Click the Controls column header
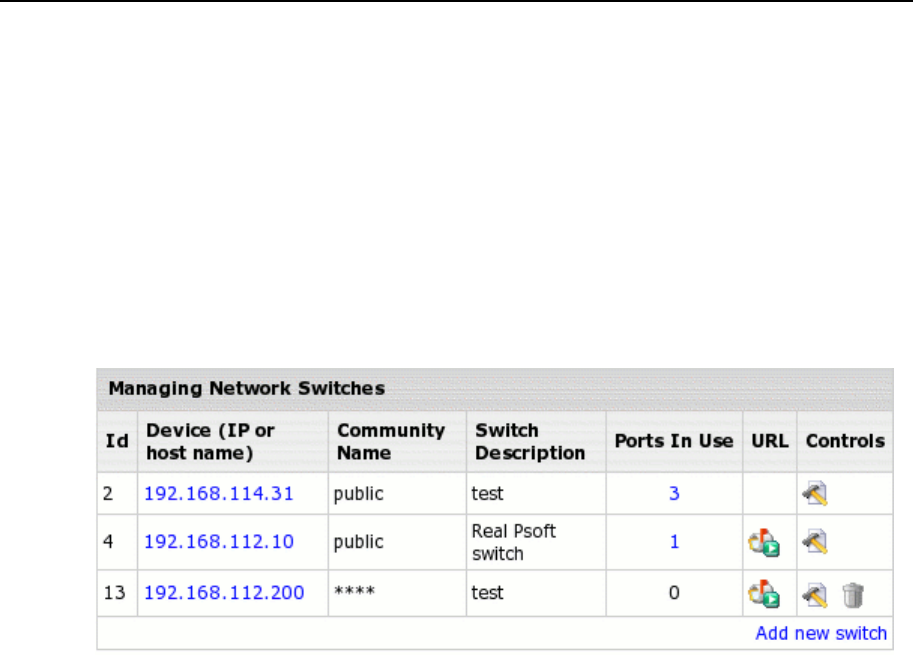 [845, 441]
